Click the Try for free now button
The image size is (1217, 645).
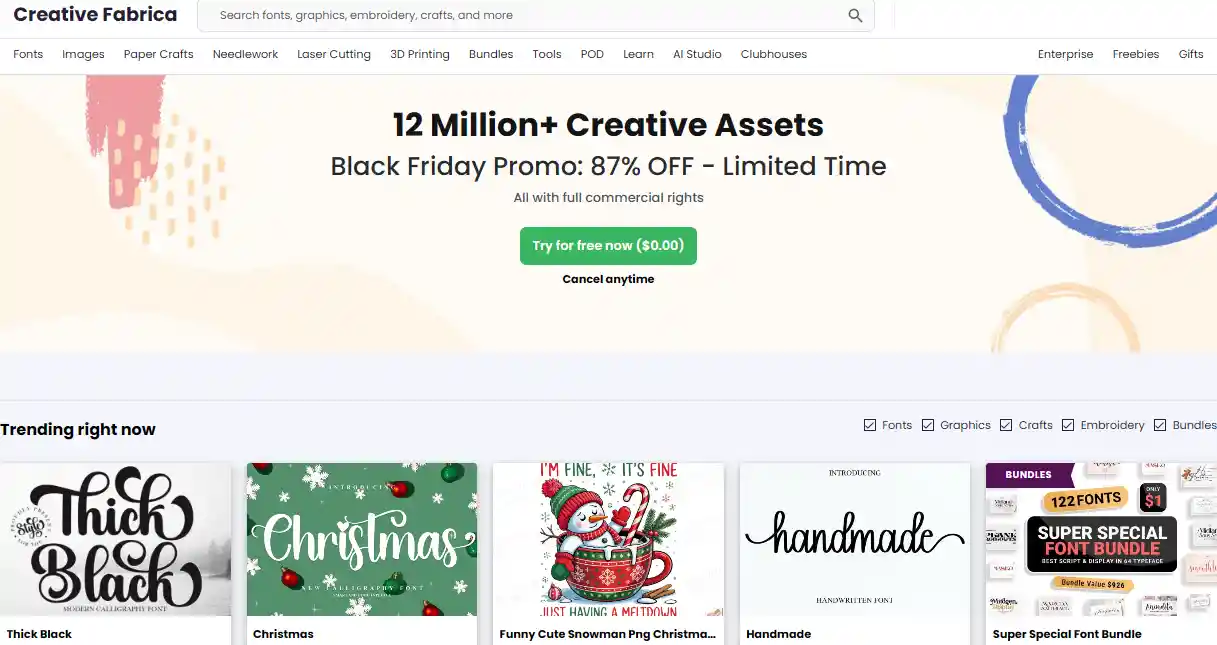pos(608,245)
